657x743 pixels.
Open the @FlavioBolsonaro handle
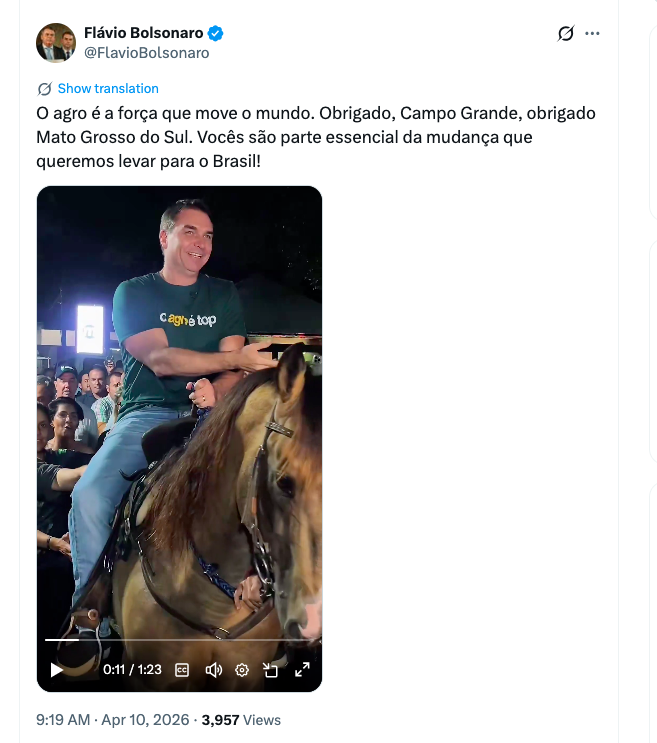pyautogui.click(x=147, y=53)
